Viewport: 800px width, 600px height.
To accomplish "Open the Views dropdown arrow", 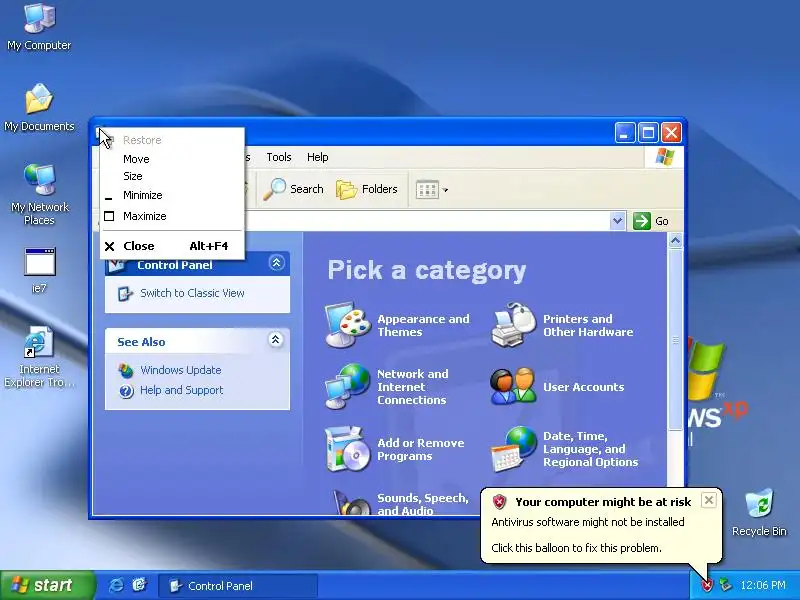I will 445,190.
